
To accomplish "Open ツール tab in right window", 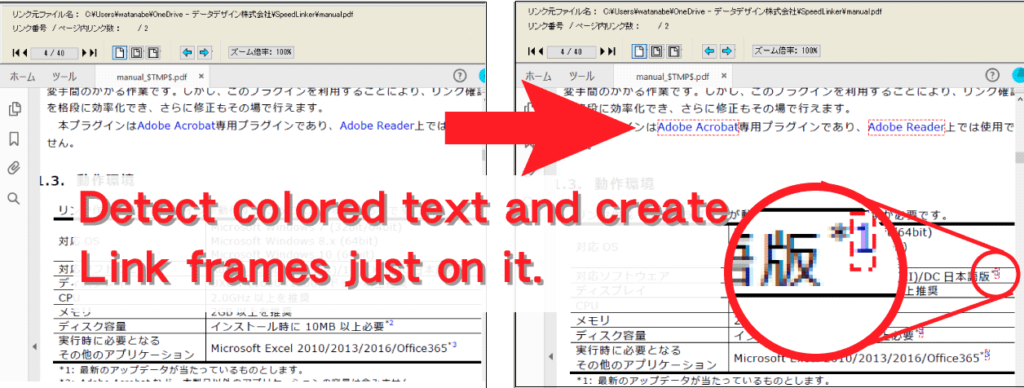I will pyautogui.click(x=581, y=76).
